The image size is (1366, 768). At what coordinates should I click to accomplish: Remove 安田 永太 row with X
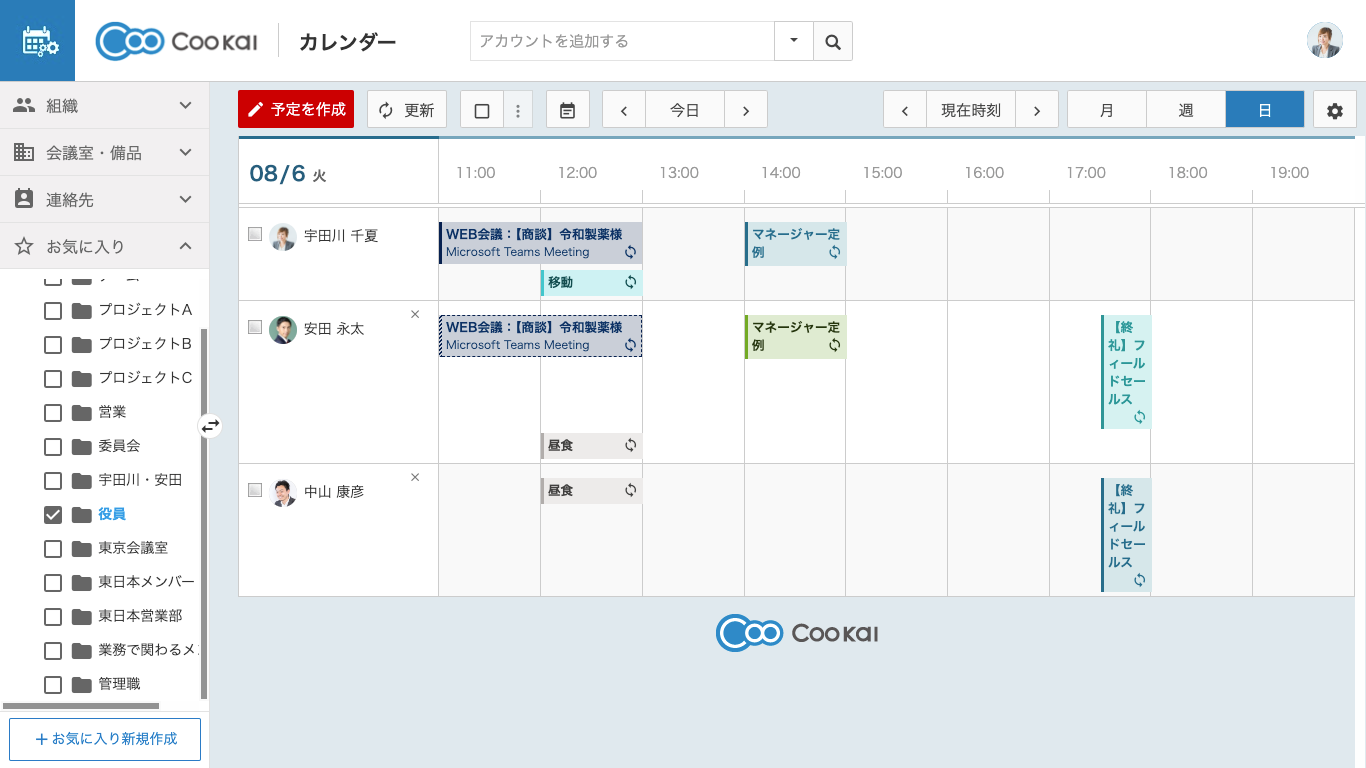tap(415, 314)
